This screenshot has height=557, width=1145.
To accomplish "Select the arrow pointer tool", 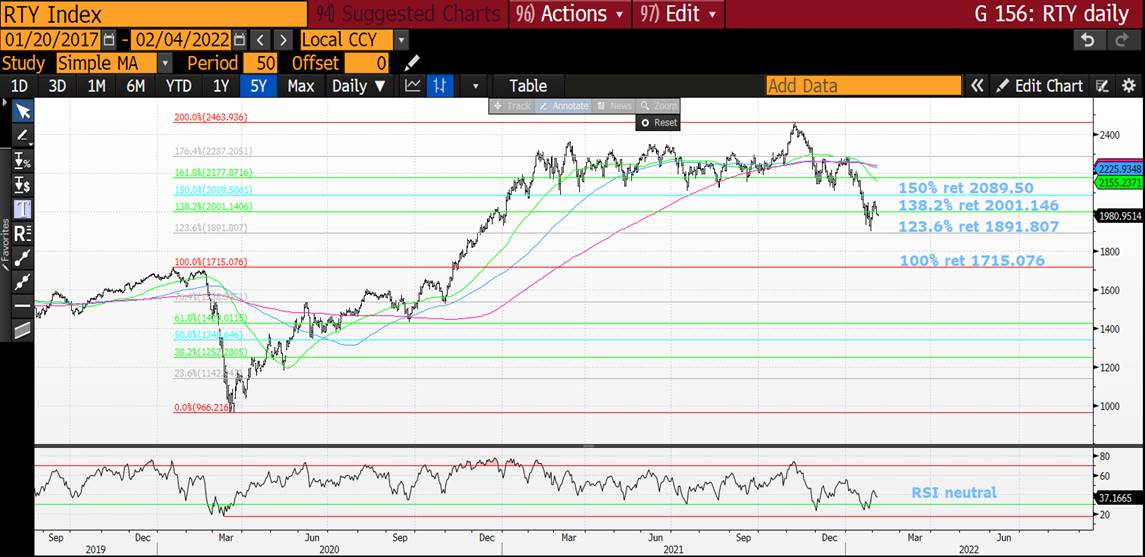I will tap(23, 111).
